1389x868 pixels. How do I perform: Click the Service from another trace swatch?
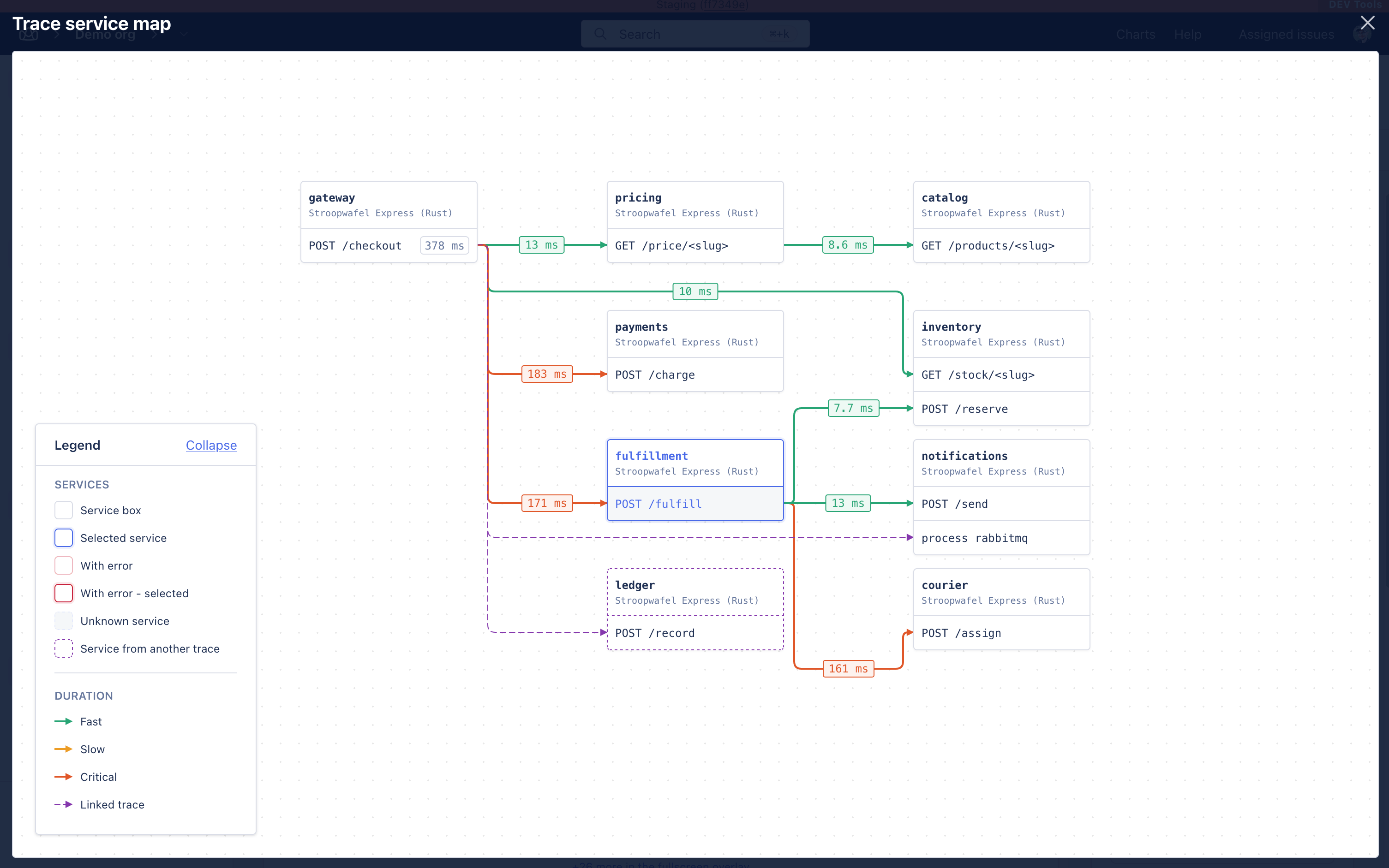tap(64, 649)
